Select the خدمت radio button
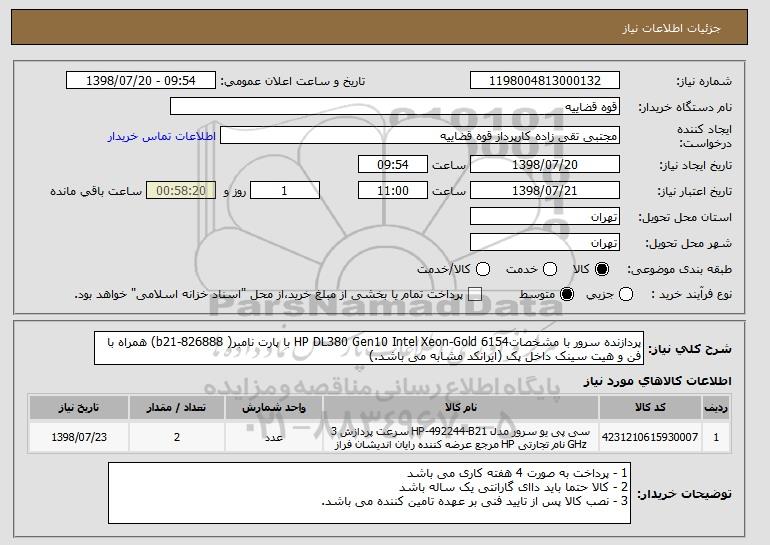This screenshot has height=545, width=770. point(550,269)
